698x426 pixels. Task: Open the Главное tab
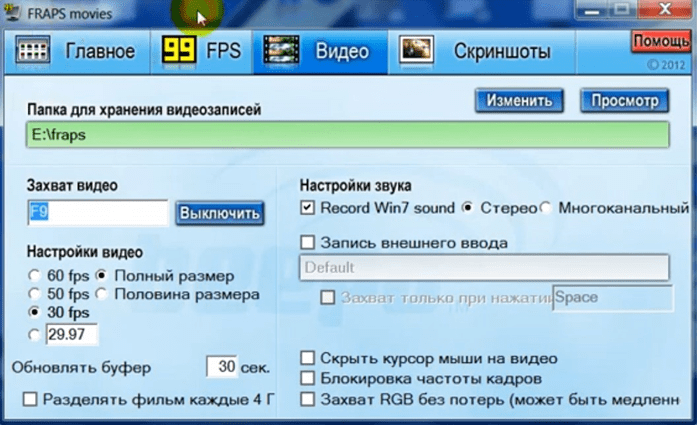77,52
